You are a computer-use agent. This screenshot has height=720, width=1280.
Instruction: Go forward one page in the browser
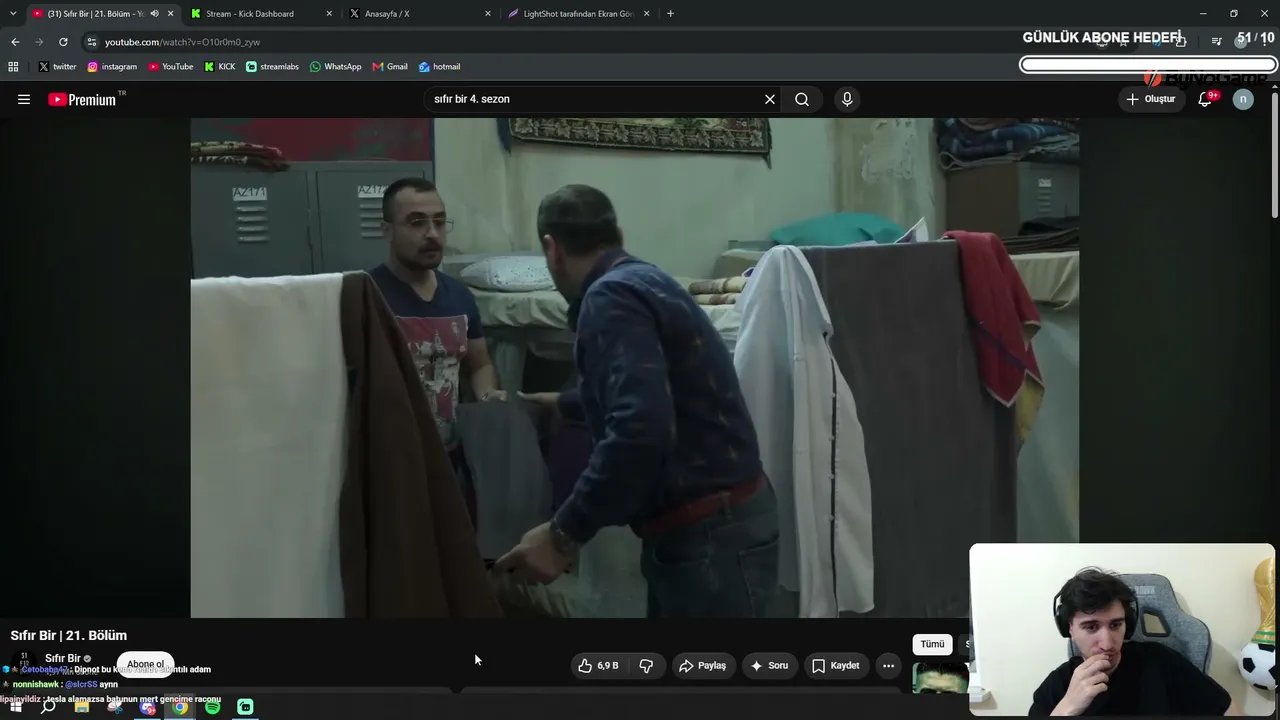[x=39, y=42]
